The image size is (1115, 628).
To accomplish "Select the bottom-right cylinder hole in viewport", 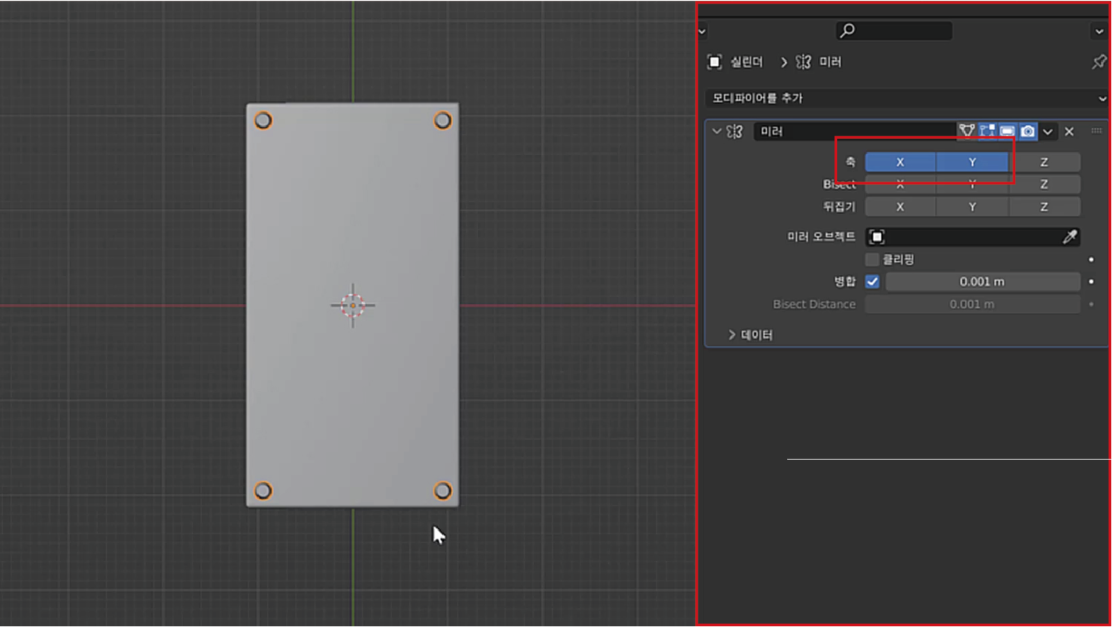I will pos(442,491).
